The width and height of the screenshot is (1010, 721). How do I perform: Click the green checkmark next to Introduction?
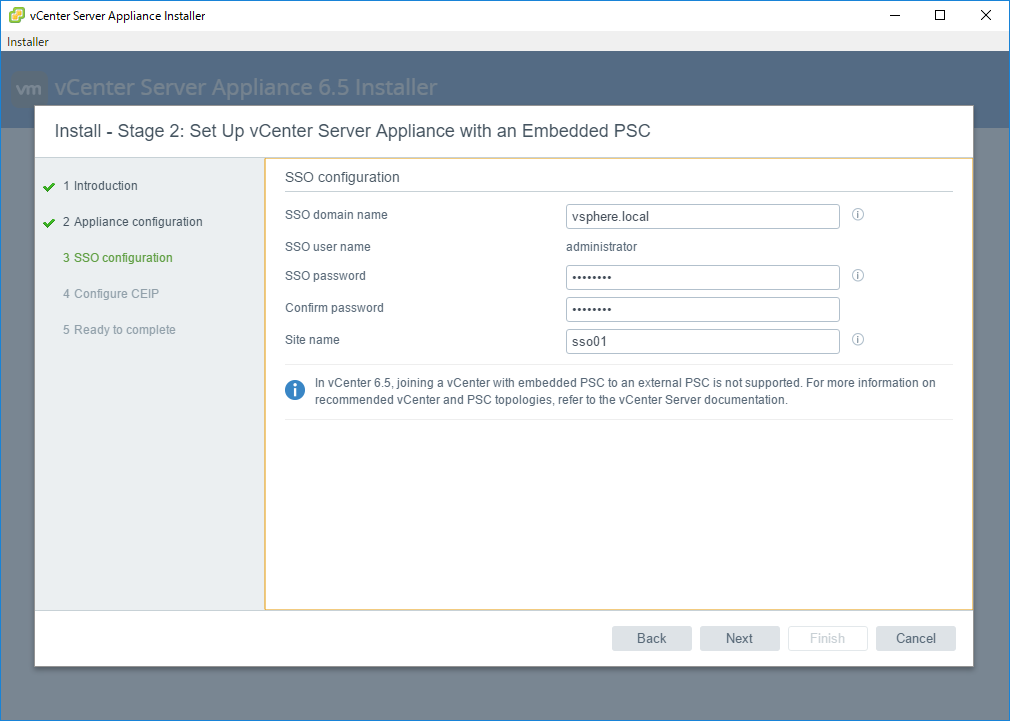[49, 187]
